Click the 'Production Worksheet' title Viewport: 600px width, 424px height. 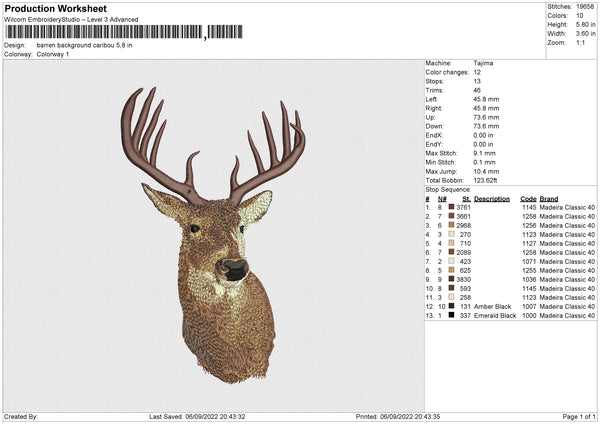click(x=55, y=8)
